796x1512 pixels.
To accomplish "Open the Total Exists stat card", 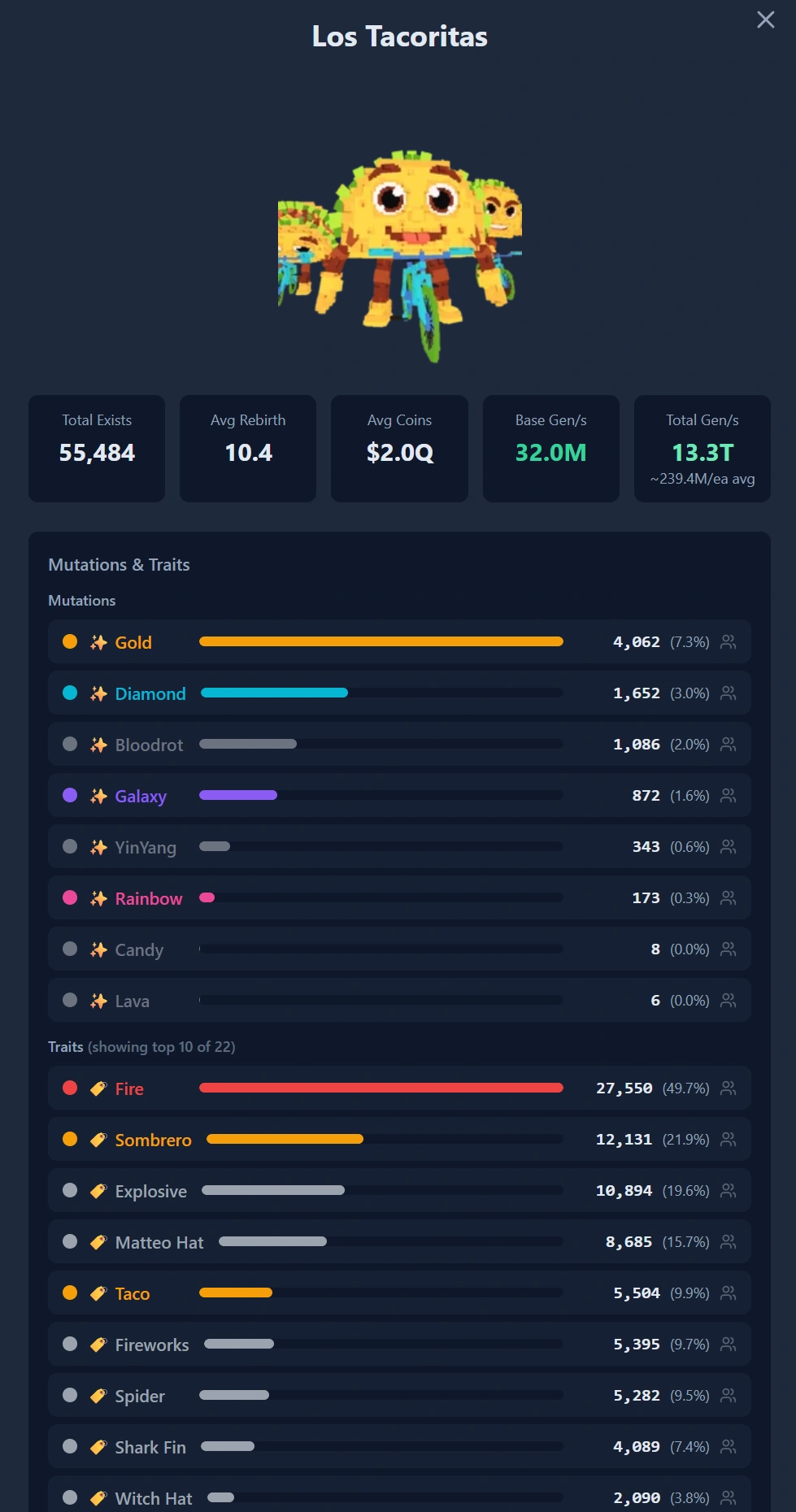I will point(97,449).
